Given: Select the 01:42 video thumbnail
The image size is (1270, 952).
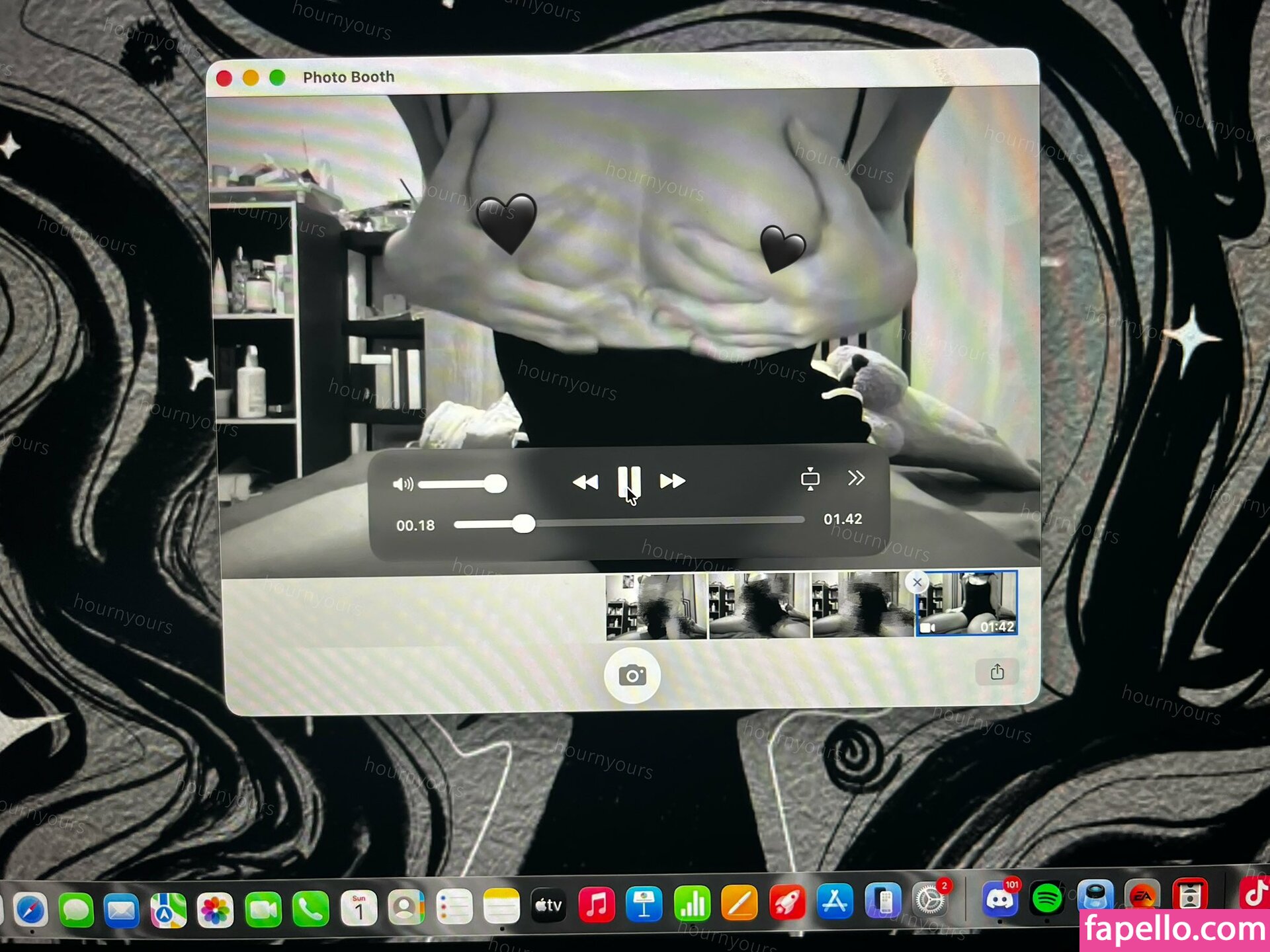Looking at the screenshot, I should [x=966, y=604].
